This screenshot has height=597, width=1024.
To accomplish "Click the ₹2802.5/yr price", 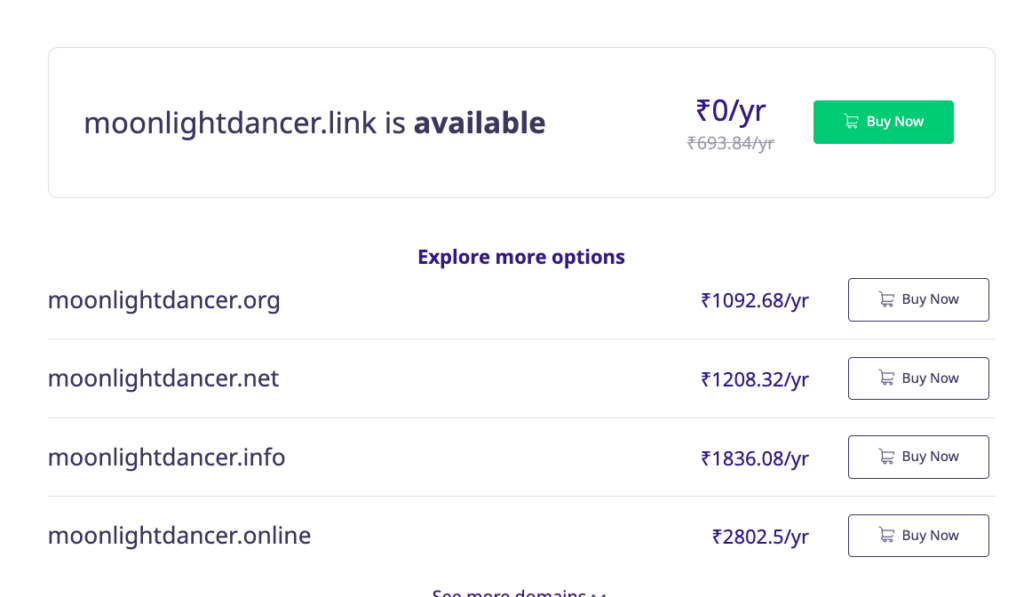I will 760,537.
